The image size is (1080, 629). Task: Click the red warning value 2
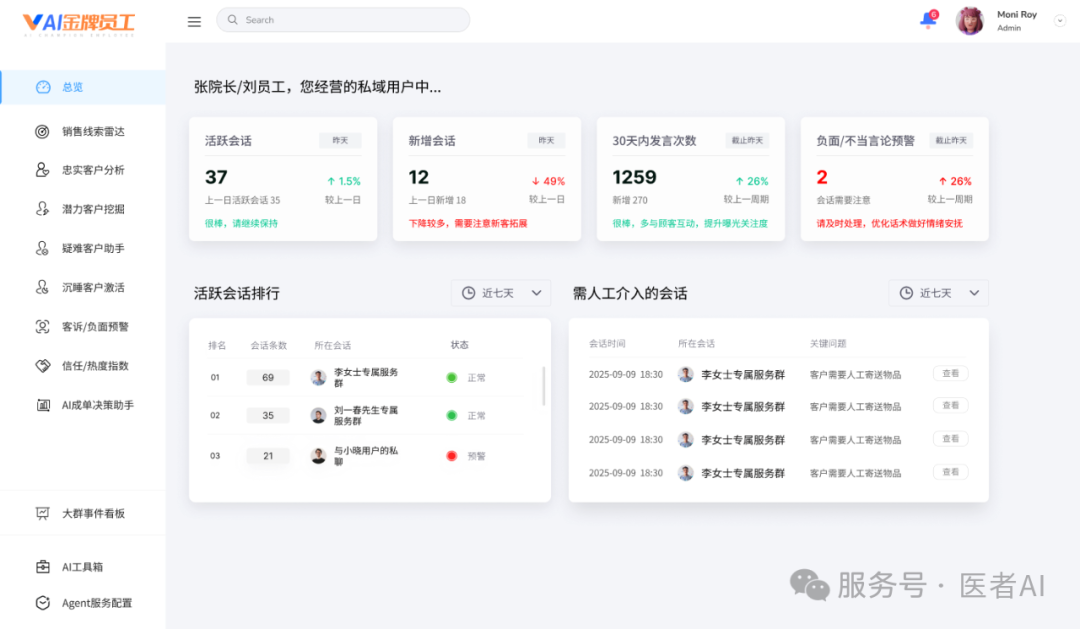822,178
